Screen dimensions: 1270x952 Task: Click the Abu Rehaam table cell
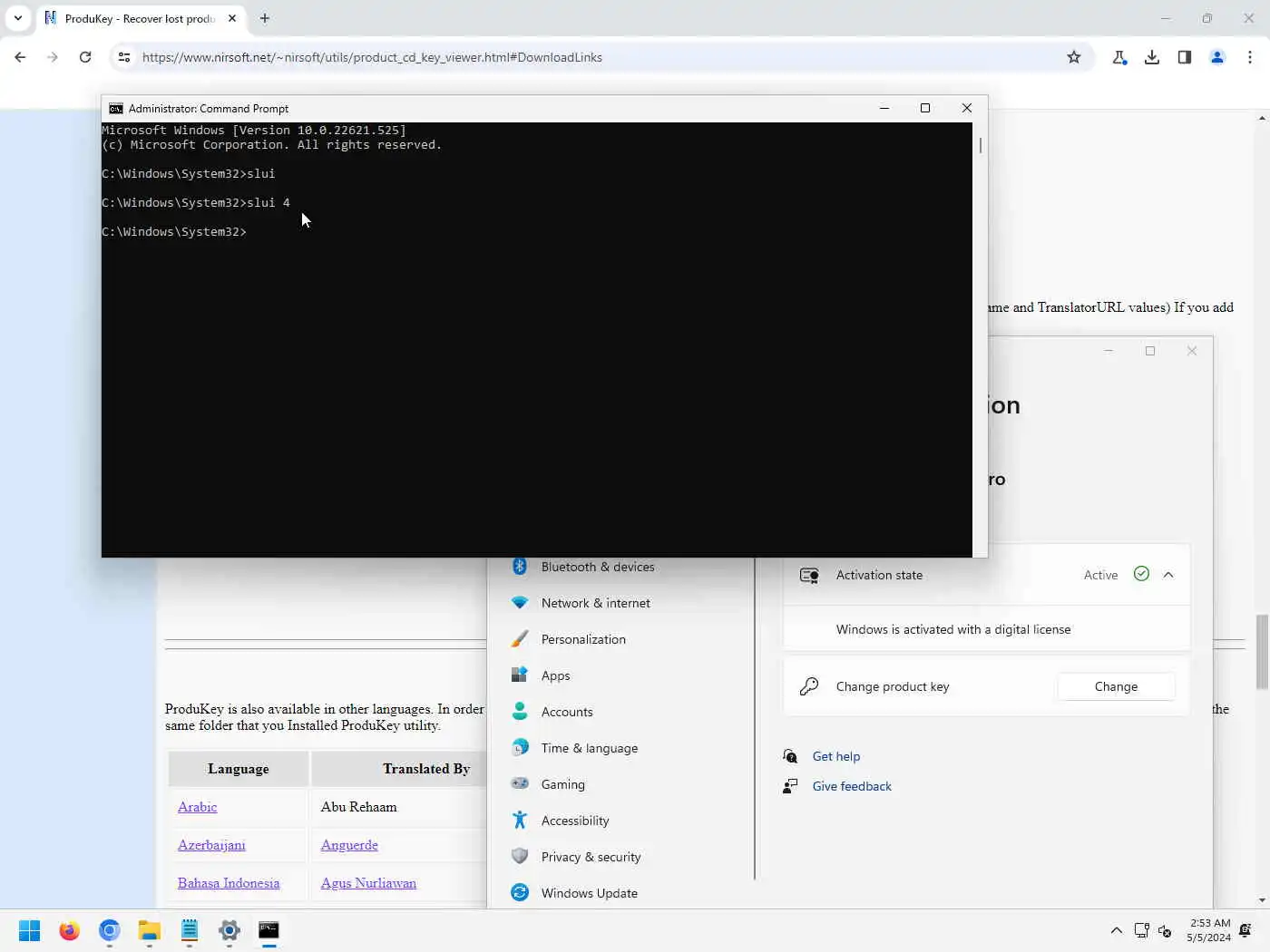(398, 807)
